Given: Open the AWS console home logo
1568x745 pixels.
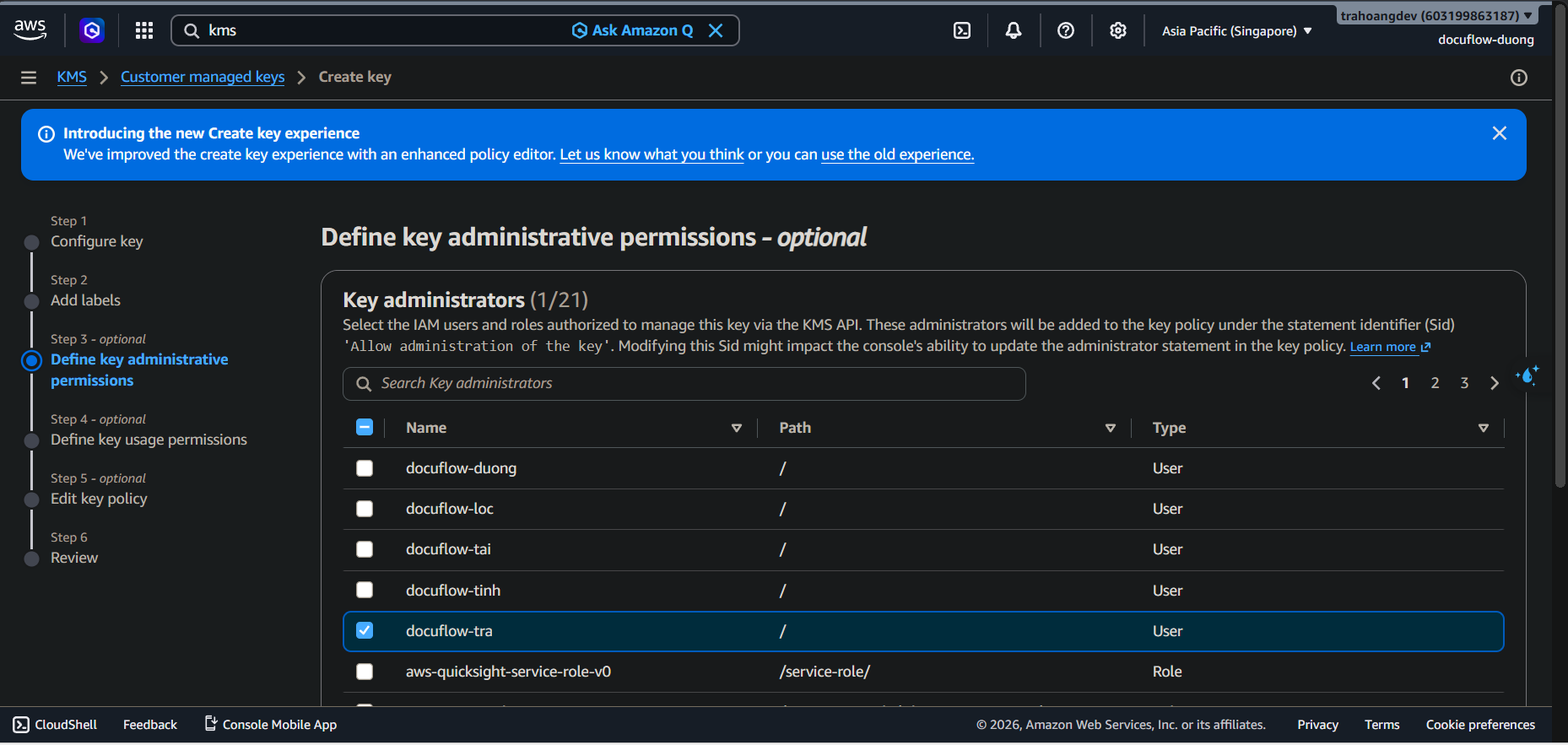Looking at the screenshot, I should point(30,30).
